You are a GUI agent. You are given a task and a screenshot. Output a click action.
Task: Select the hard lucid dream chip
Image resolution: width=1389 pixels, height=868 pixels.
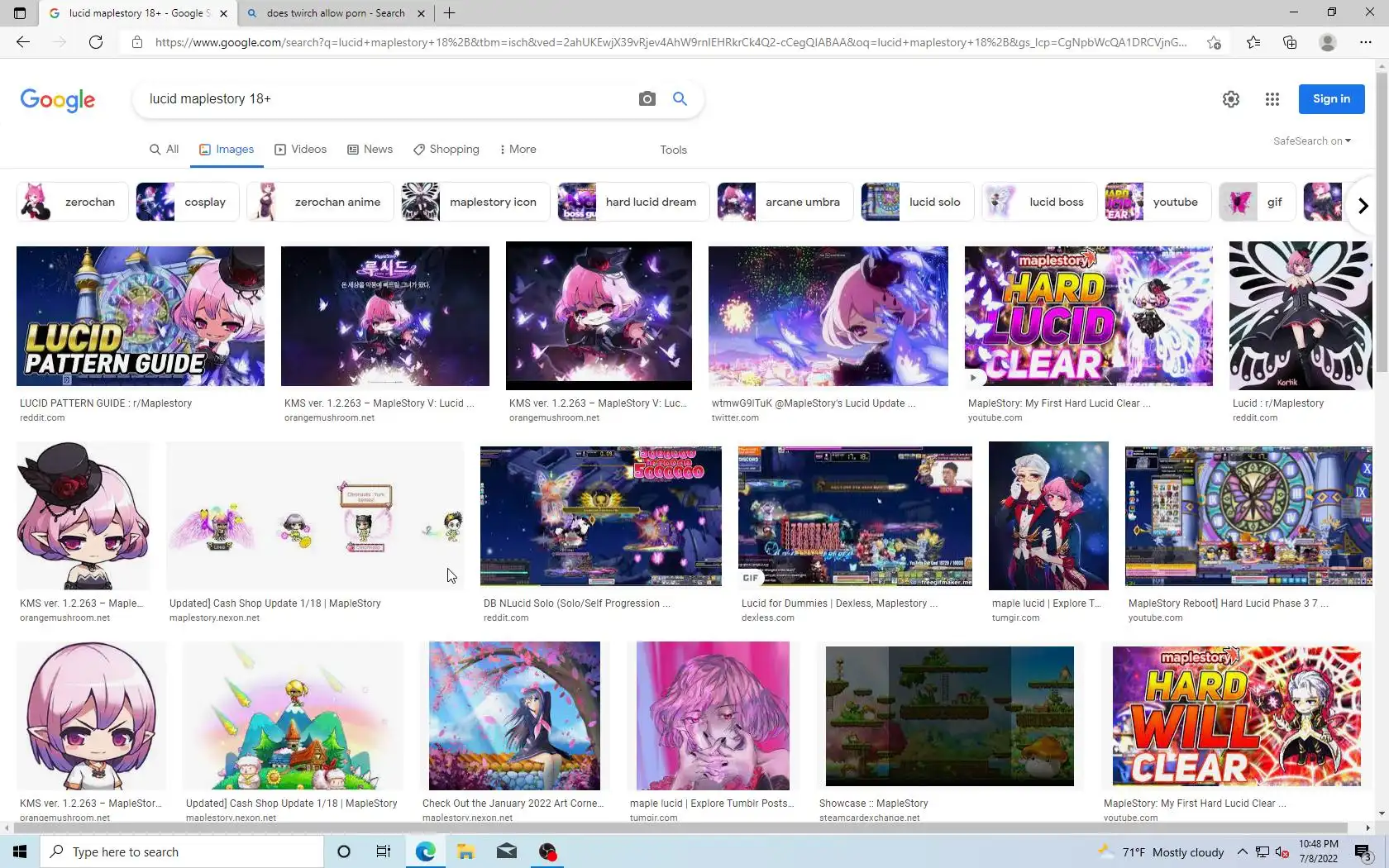pos(633,202)
